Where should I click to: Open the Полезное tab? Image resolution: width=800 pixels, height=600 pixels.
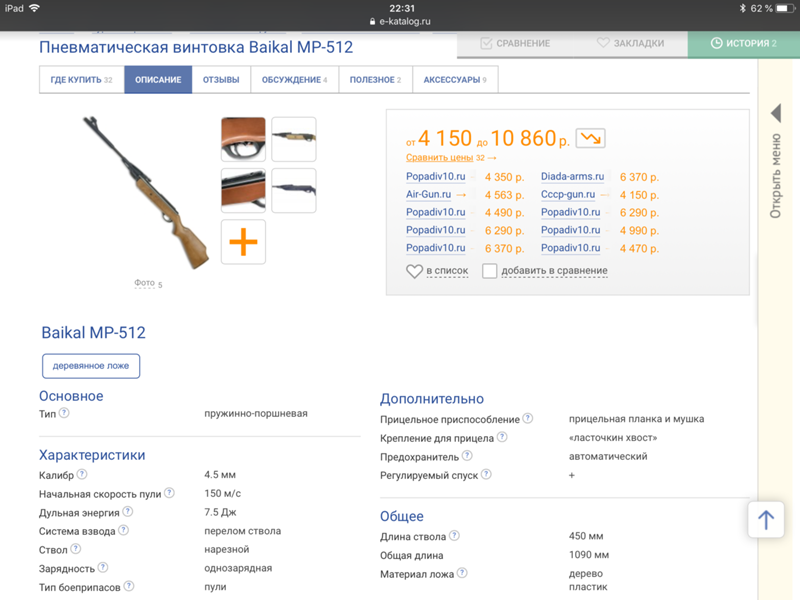[x=376, y=80]
